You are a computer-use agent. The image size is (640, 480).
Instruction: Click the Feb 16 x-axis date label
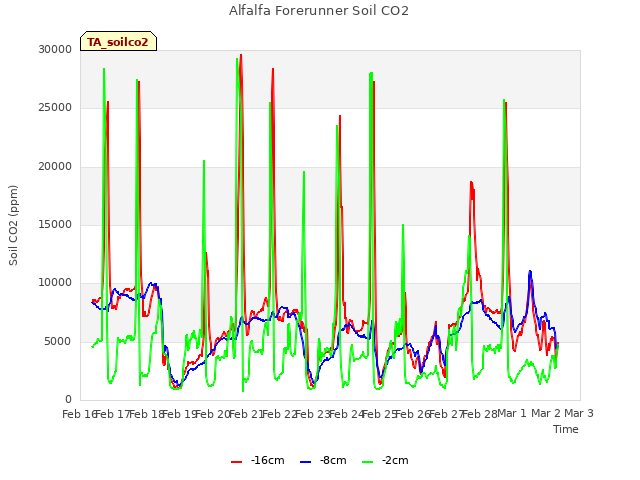79,414
